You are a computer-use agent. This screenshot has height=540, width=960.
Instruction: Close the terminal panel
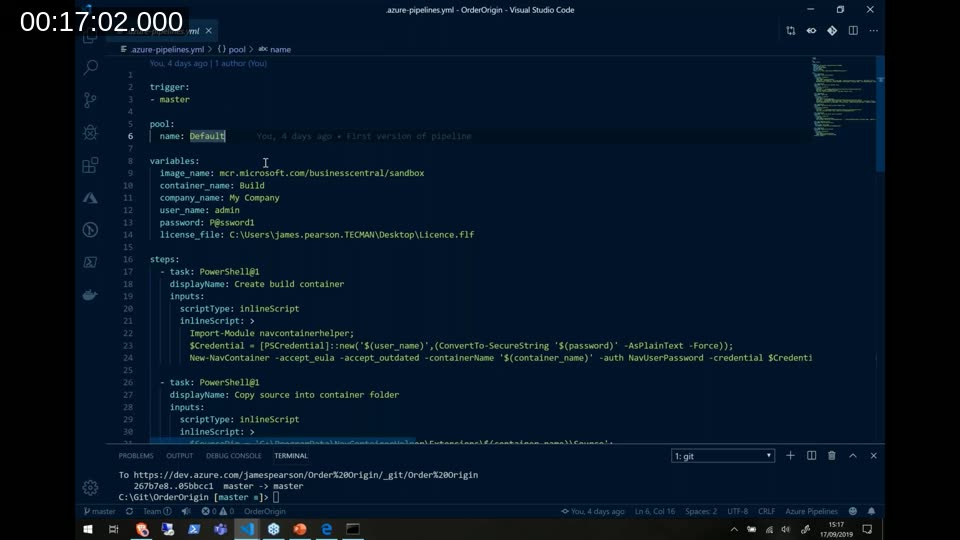874,456
